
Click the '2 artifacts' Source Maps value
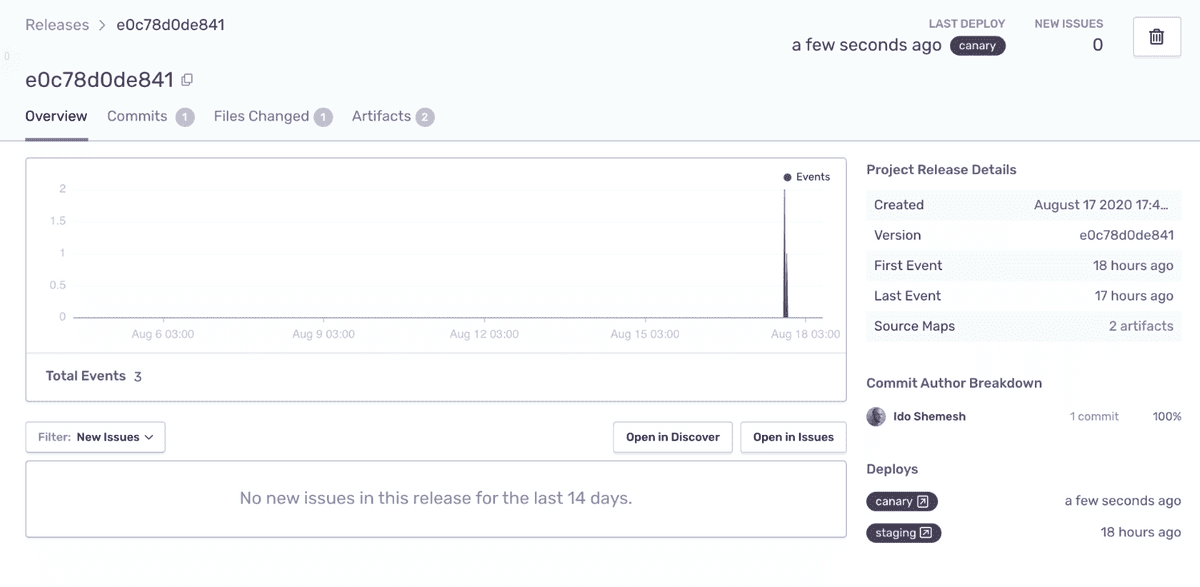click(1141, 326)
